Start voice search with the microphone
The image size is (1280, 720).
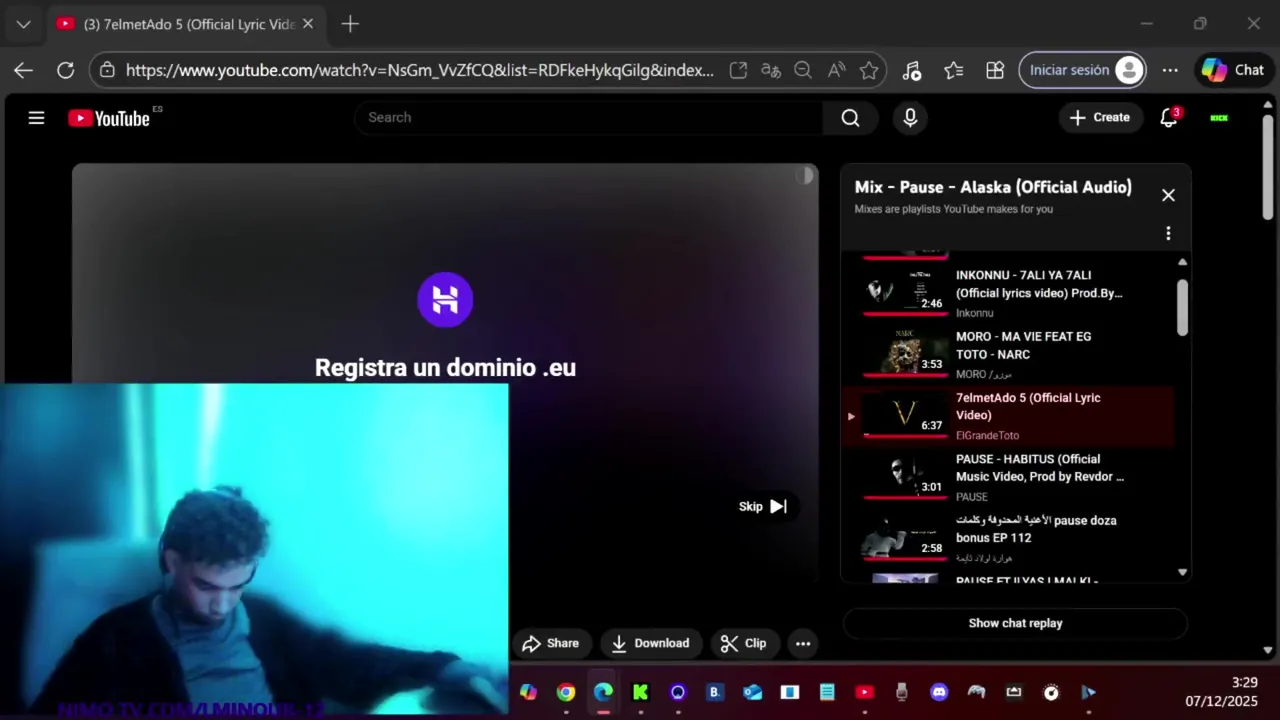pos(910,118)
